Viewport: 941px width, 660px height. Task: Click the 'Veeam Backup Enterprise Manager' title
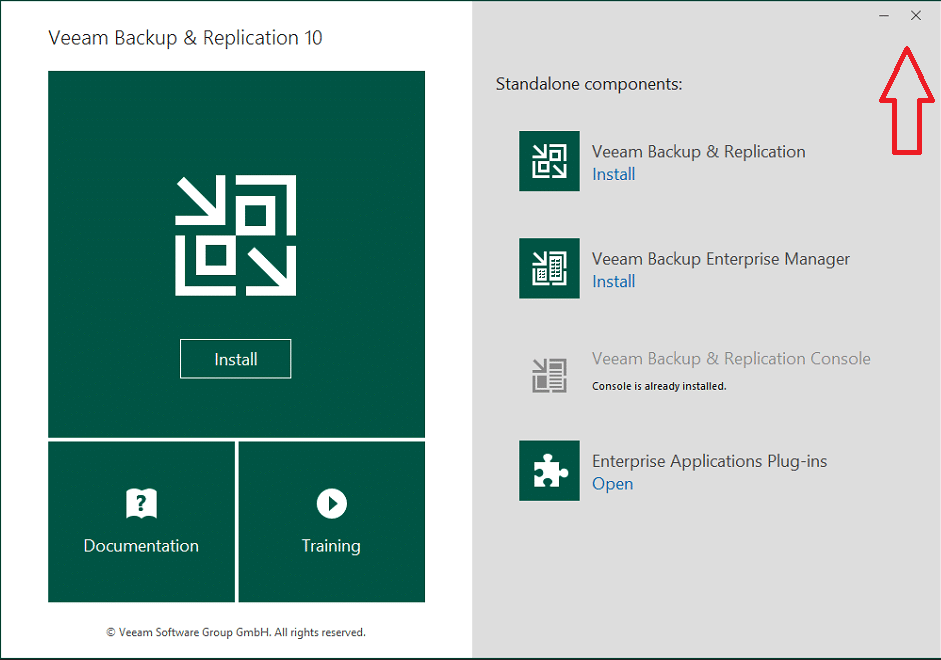tap(721, 259)
